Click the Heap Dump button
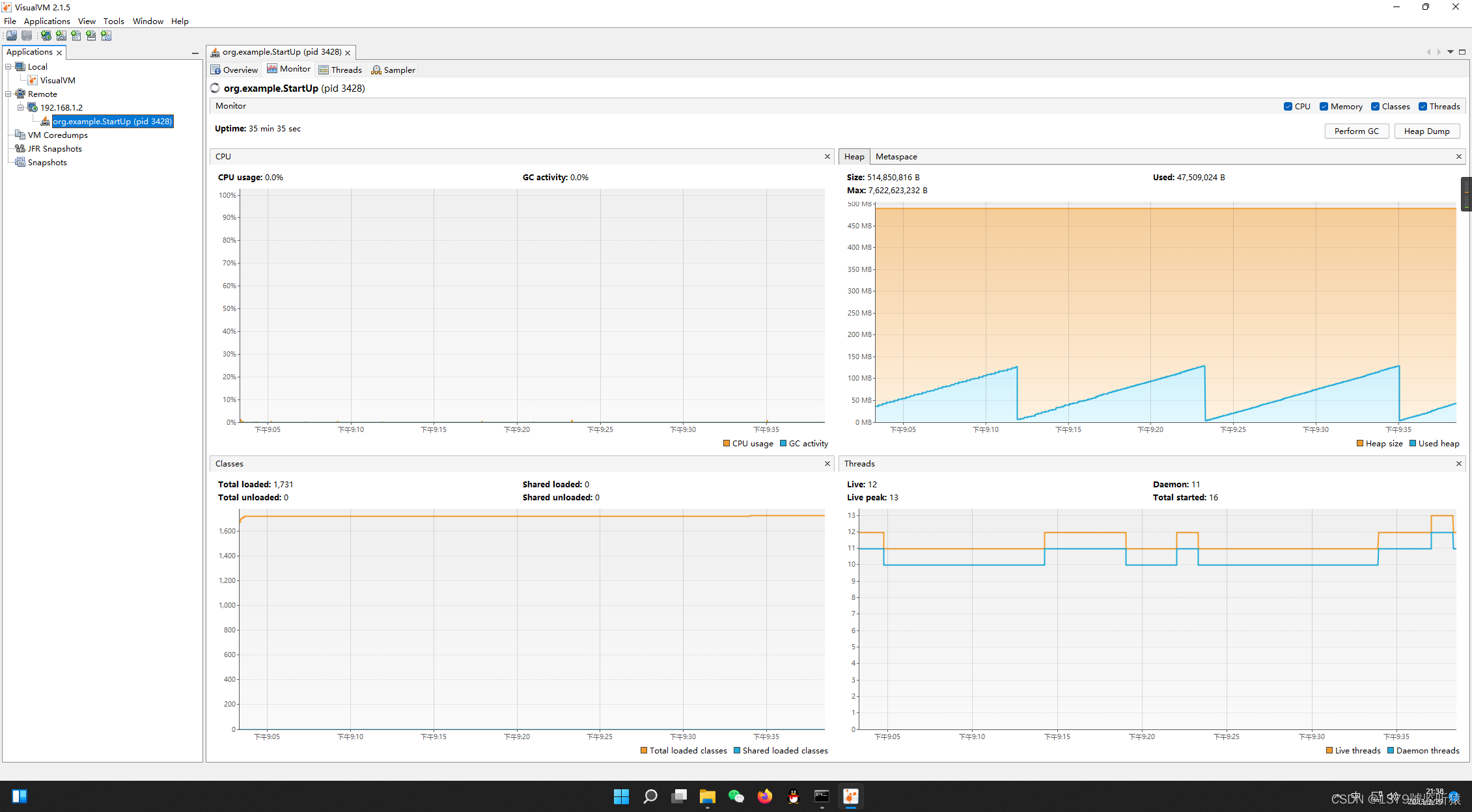The height and width of the screenshot is (812, 1472). [x=1426, y=131]
